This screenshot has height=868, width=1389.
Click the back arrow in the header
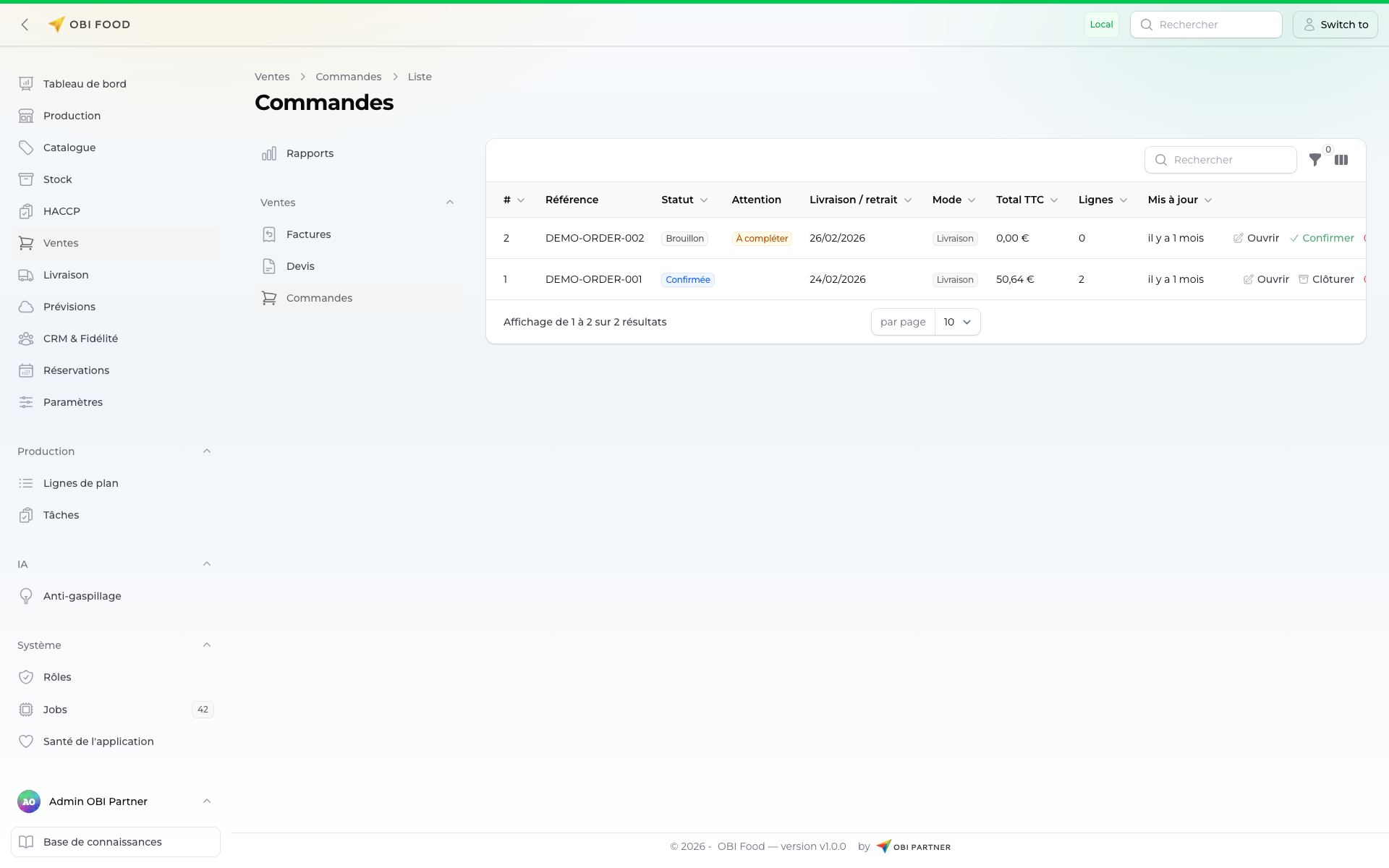coord(25,25)
